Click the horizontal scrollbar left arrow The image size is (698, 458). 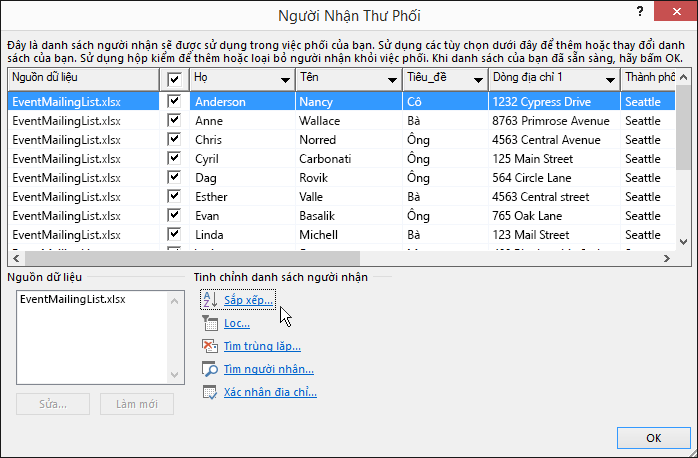(16, 258)
